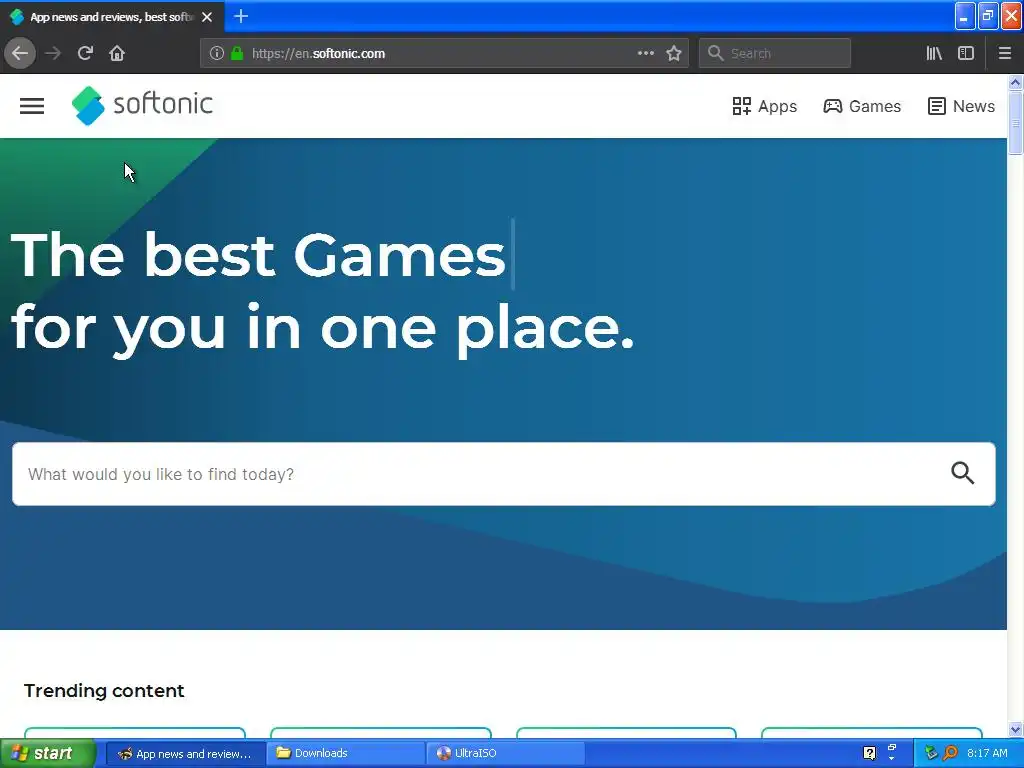Screen dimensions: 1024x768
Task: Open page actions three-dot menu
Action: [x=645, y=53]
